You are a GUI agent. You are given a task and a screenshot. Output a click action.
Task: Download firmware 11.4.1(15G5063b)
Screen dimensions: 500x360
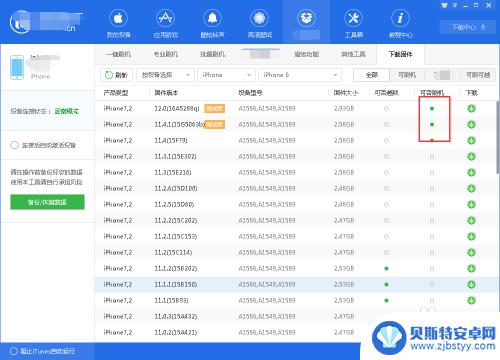click(471, 124)
